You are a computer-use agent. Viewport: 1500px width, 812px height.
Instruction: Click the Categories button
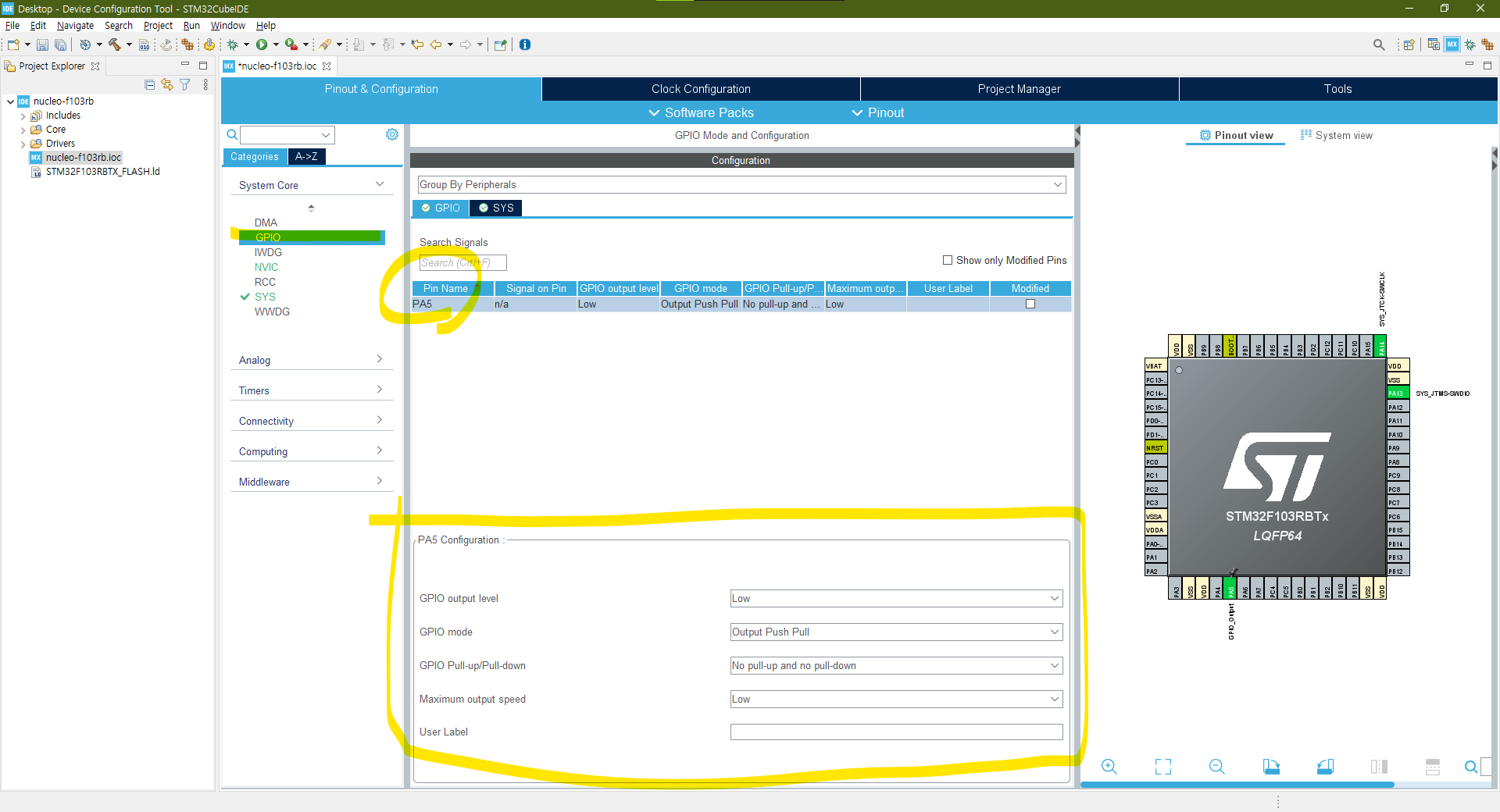click(255, 156)
